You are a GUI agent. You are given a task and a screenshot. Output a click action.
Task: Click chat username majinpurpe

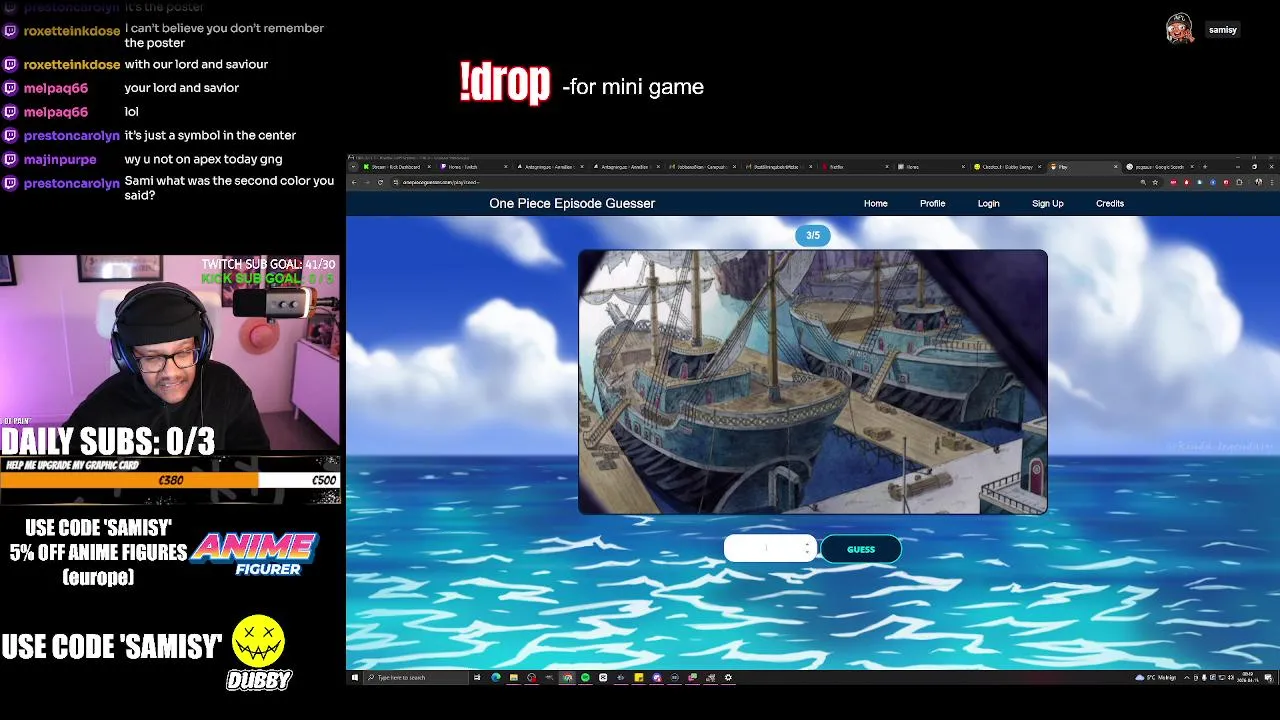click(60, 159)
